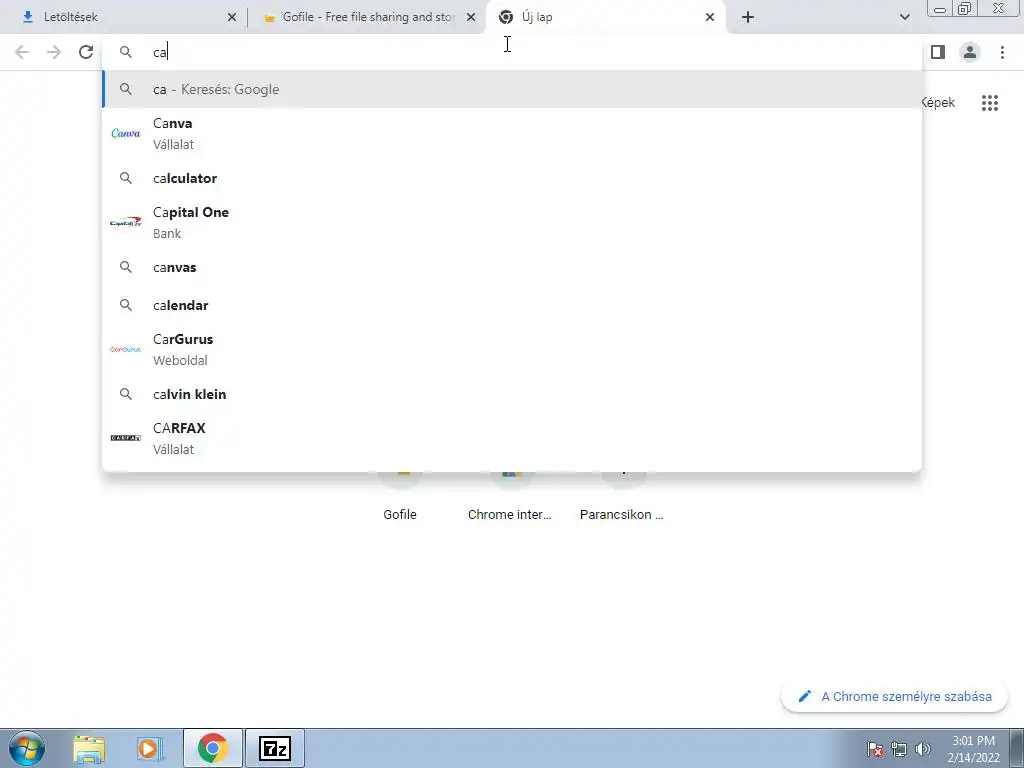Select the canvas suggestion
The width and height of the screenshot is (1024, 768).
coord(512,267)
